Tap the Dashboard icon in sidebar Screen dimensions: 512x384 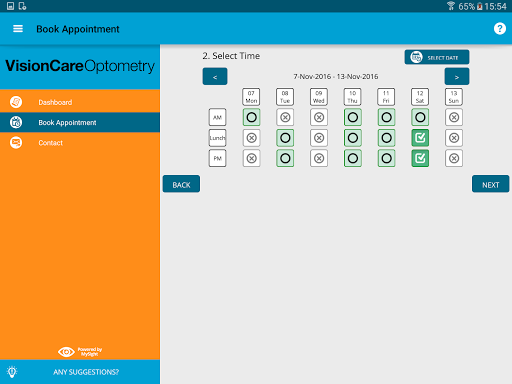click(x=16, y=102)
